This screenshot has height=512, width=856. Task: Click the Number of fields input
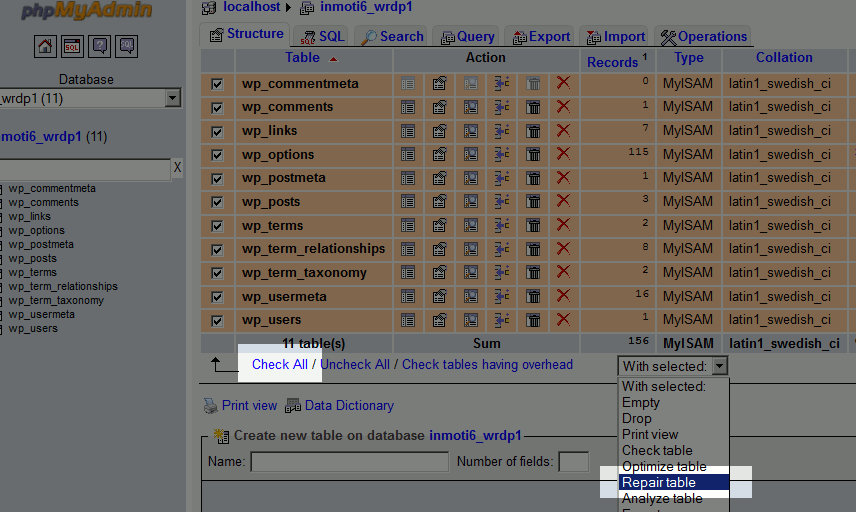pos(574,462)
